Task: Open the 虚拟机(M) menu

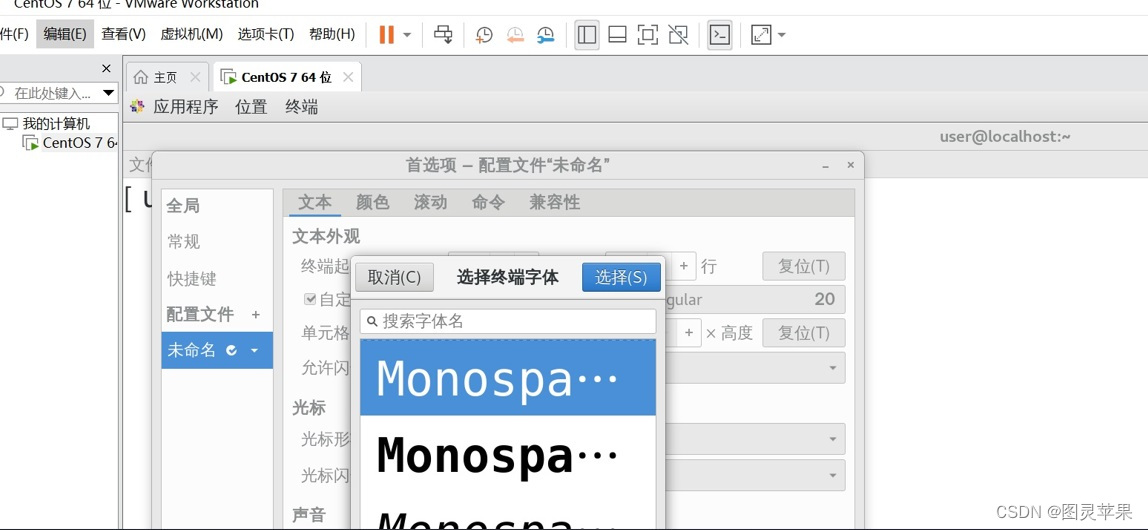Action: tap(191, 34)
